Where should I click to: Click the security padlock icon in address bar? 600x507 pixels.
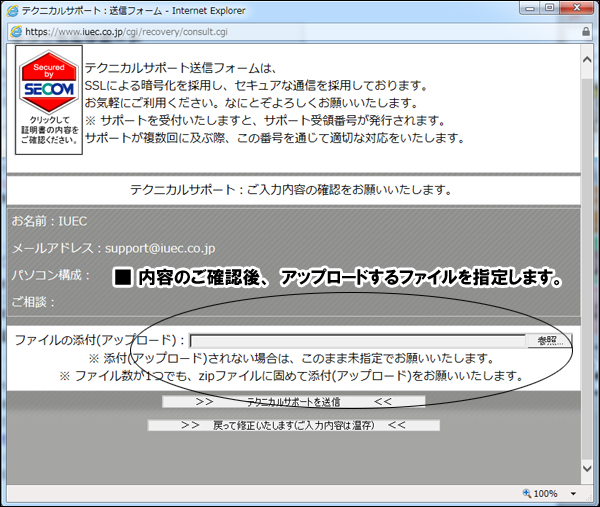[x=585, y=31]
